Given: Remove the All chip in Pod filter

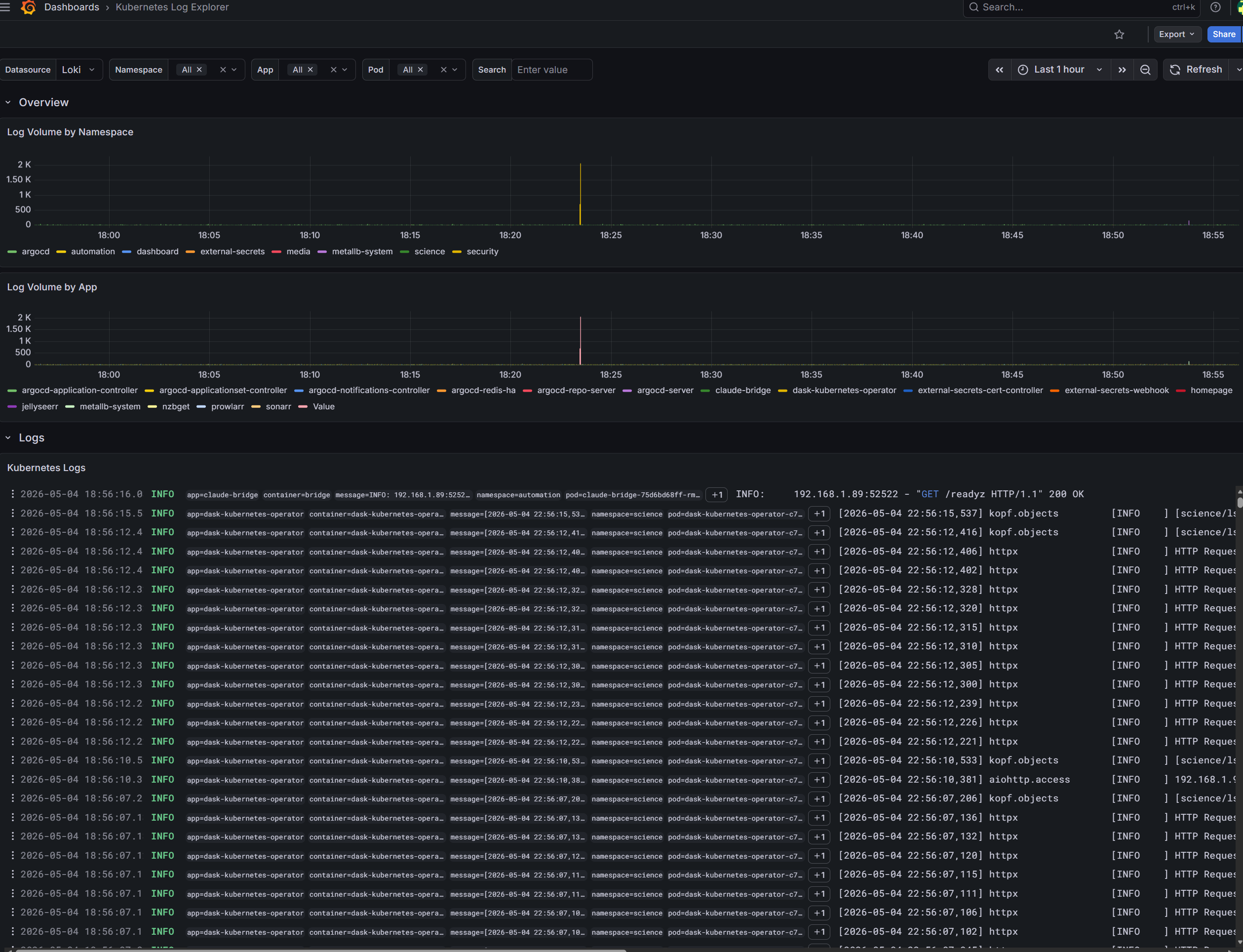Looking at the screenshot, I should pyautogui.click(x=420, y=70).
